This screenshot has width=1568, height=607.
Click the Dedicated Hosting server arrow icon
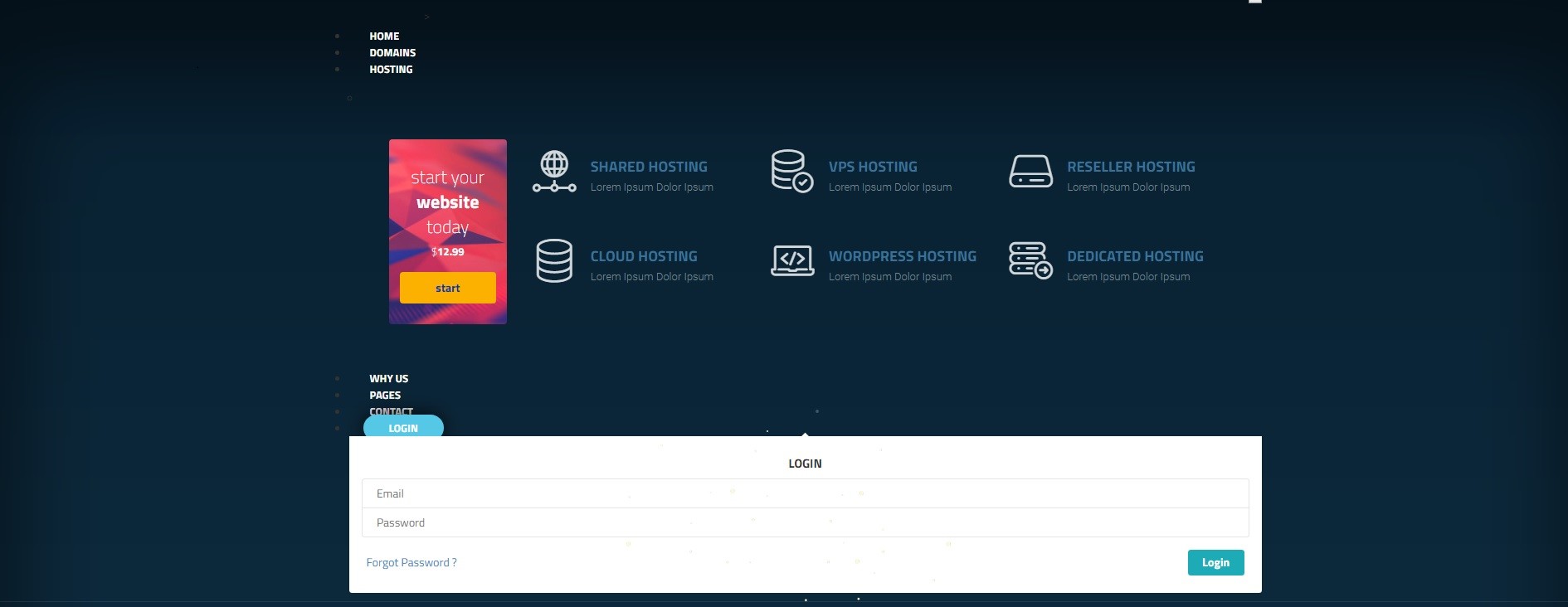(1030, 260)
